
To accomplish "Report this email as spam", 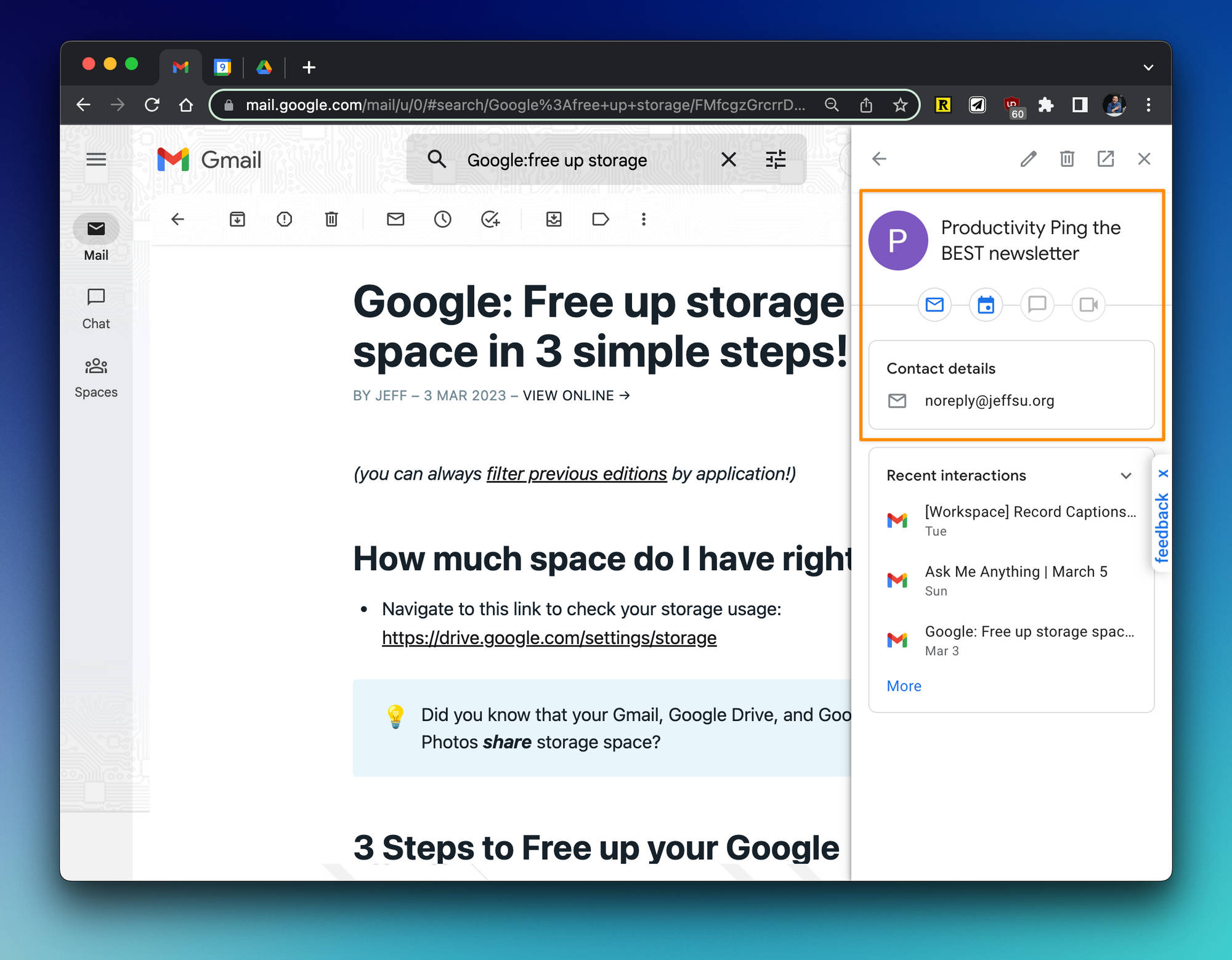I will (284, 219).
